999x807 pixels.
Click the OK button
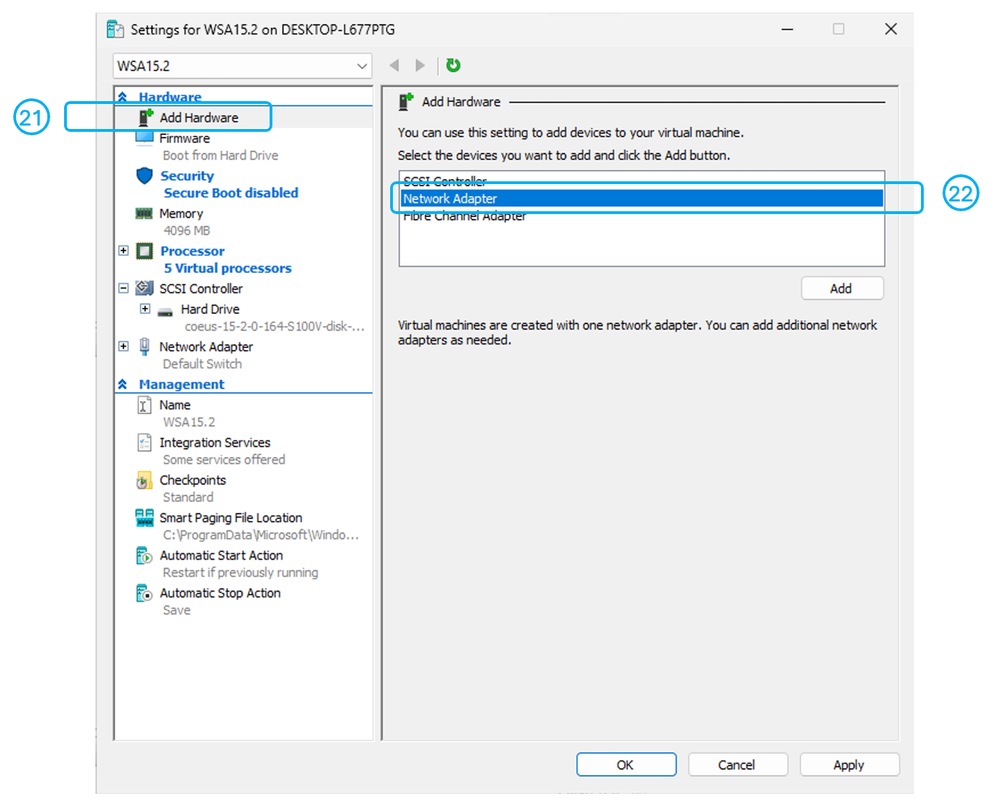tap(626, 764)
